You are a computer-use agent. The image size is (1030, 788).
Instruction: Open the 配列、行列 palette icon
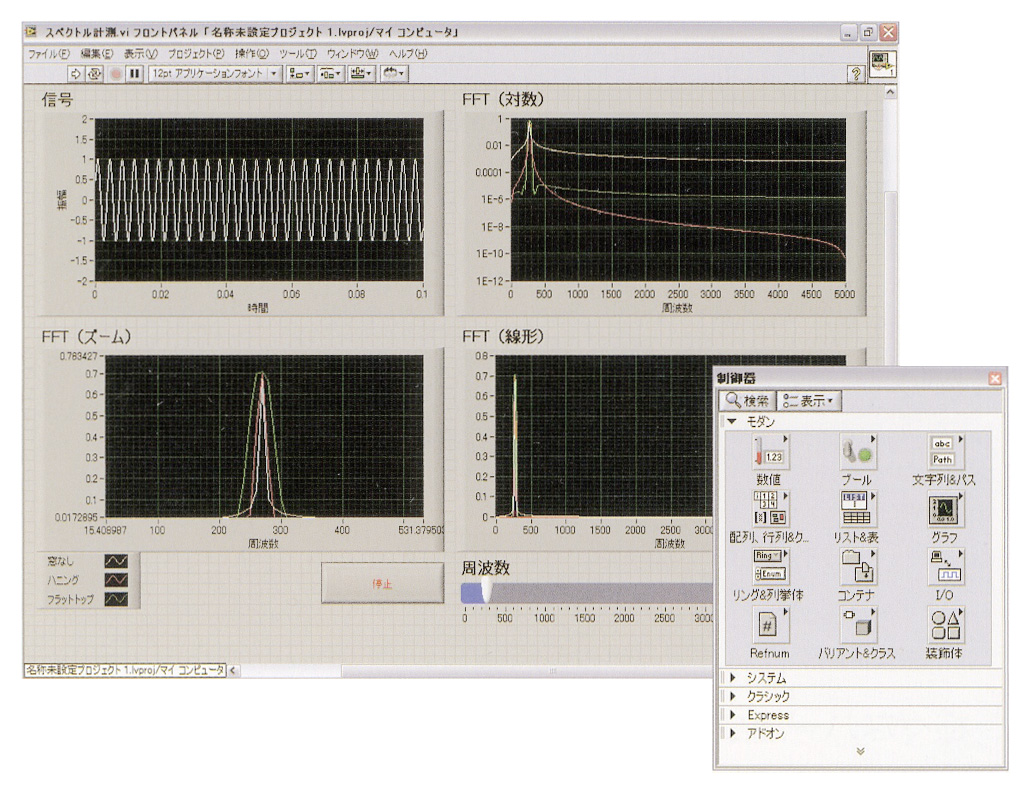tap(769, 509)
